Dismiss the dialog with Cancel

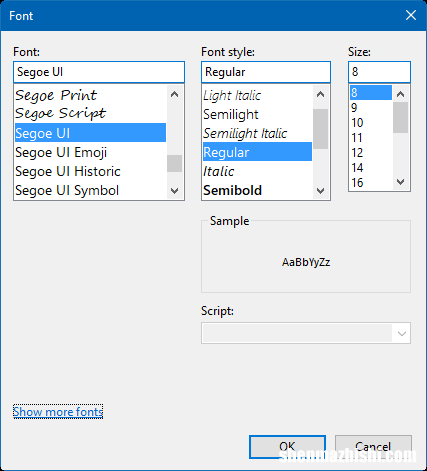(x=373, y=447)
